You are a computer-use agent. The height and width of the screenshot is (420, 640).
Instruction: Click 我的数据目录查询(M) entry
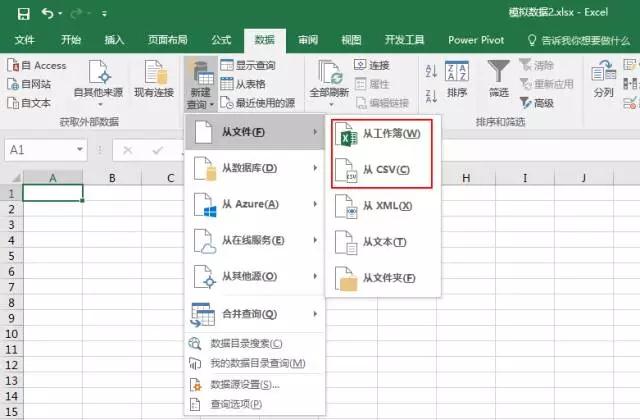pos(255,363)
